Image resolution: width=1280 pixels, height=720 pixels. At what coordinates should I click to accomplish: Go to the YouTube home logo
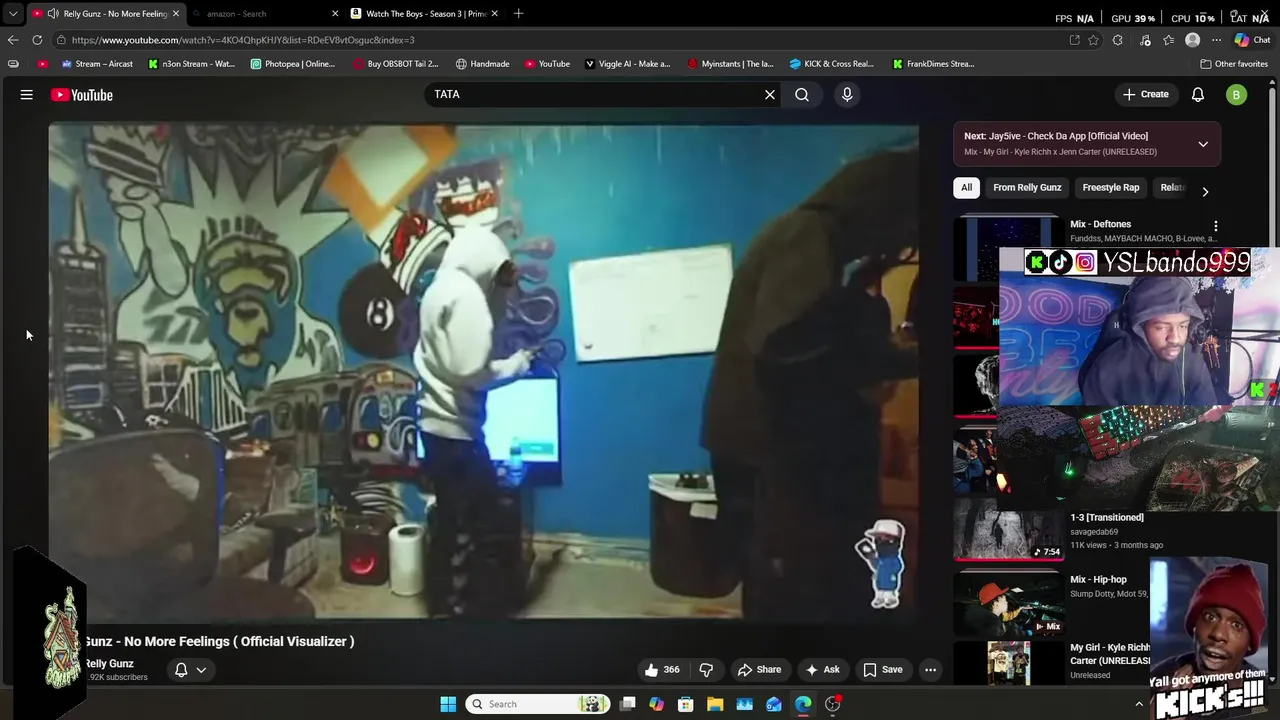pos(82,95)
